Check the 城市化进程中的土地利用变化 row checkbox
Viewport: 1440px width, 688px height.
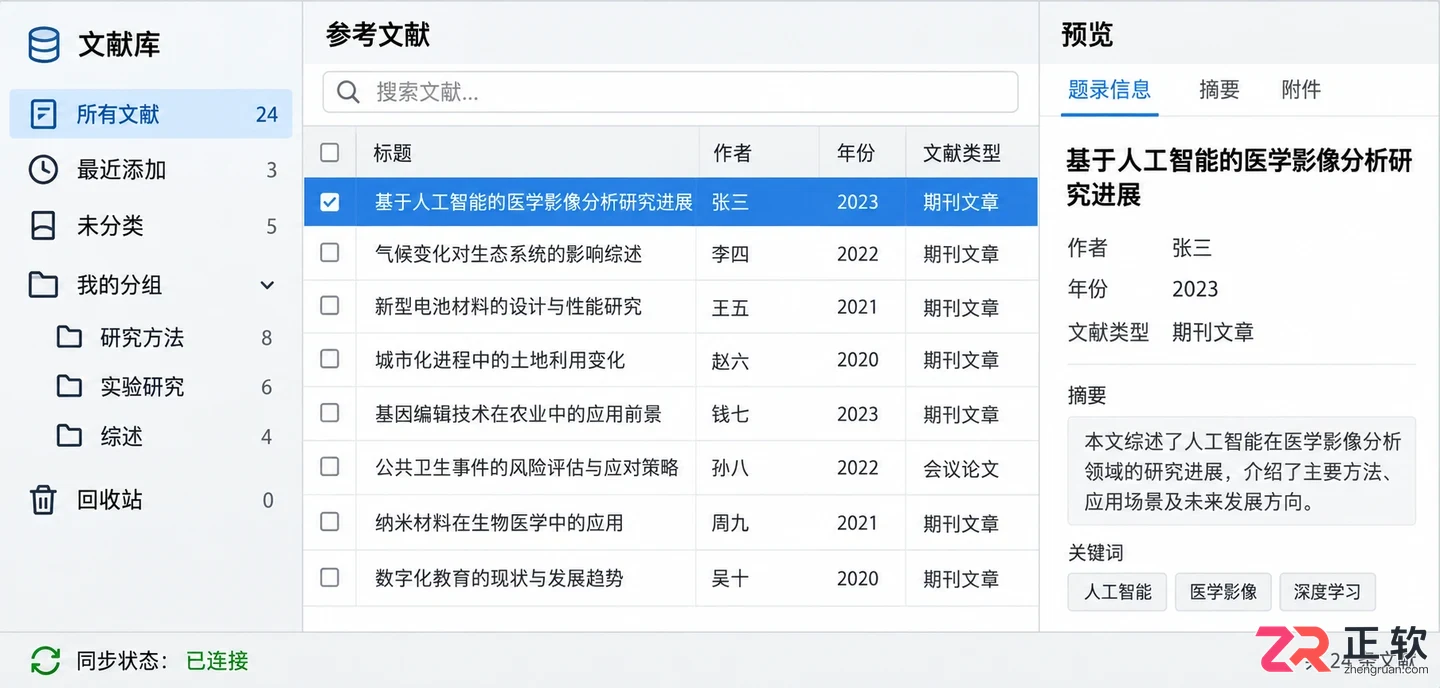tap(330, 359)
